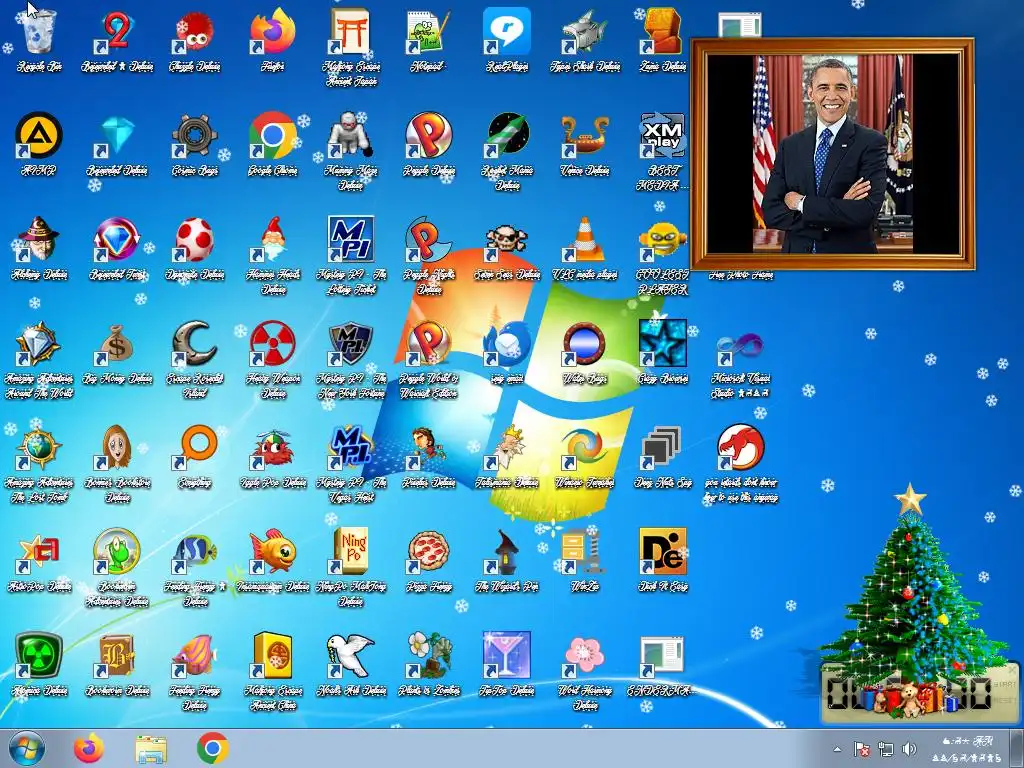Open Mahjong Escape Ancient Japan torii icon

[x=351, y=33]
